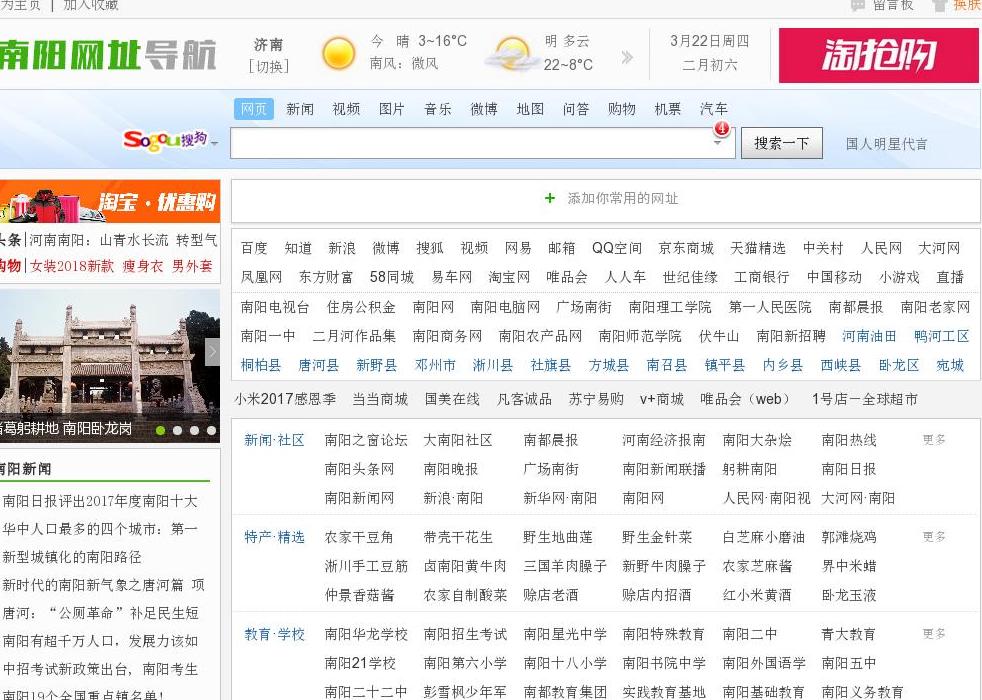The width and height of the screenshot is (982, 700).
Task: Click the sunny weather icon for today
Action: click(x=338, y=53)
